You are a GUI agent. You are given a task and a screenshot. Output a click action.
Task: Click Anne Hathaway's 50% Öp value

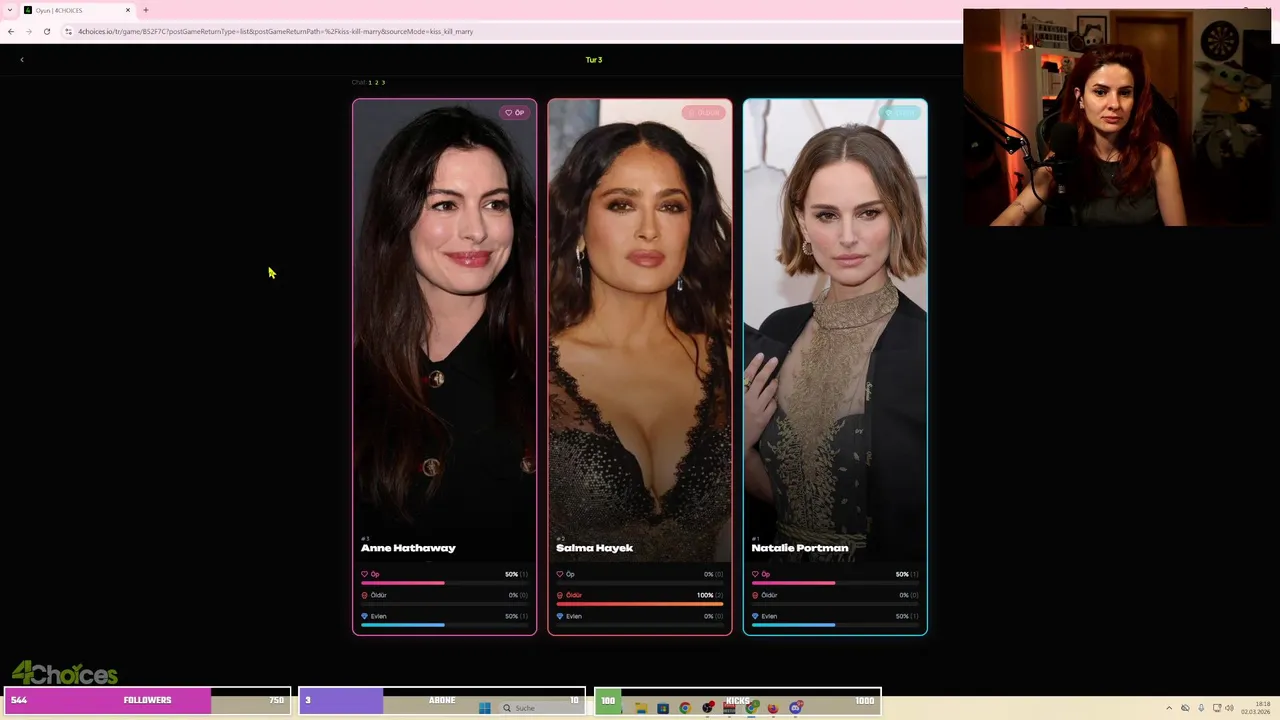(x=511, y=574)
